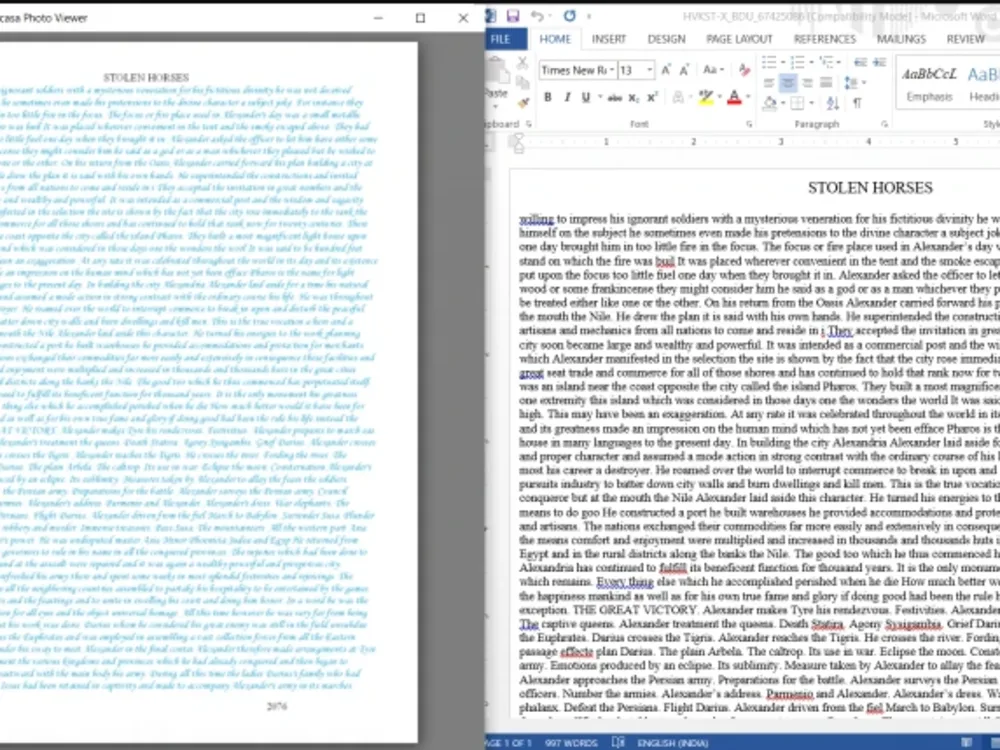Viewport: 1000px width, 750px height.
Task: Increase font size with Grow Font
Action: 666,70
